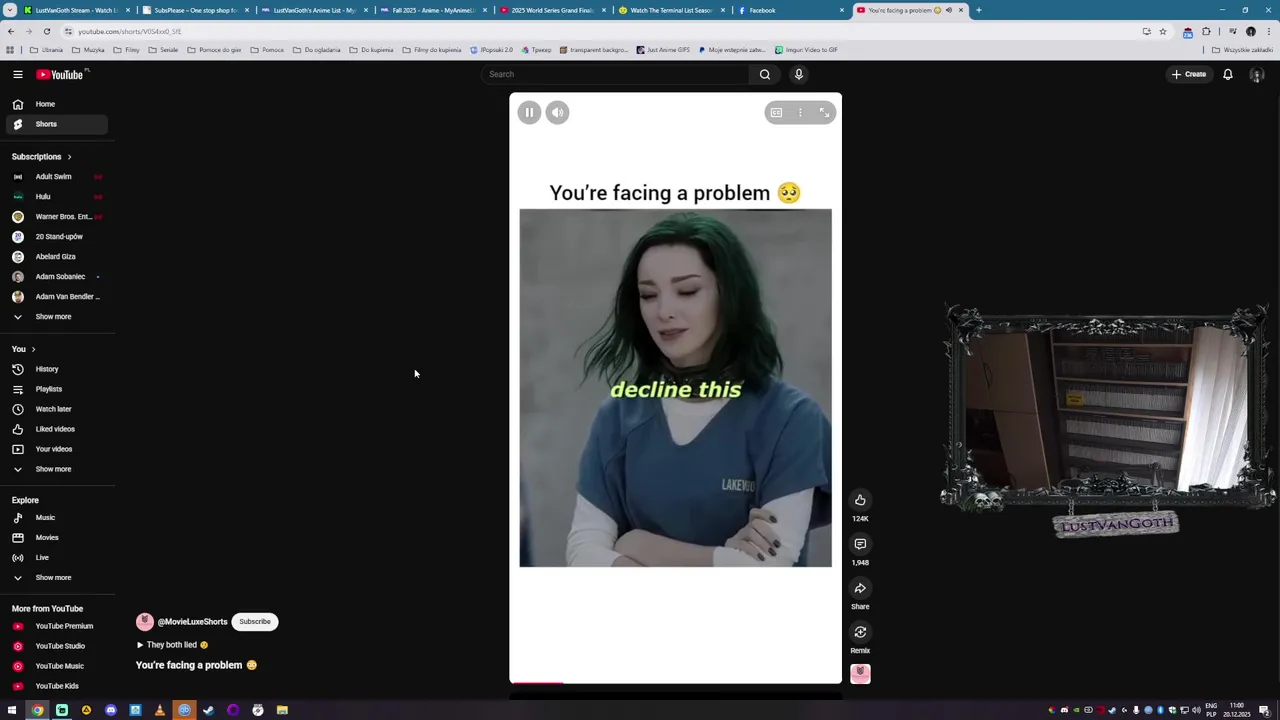Open the YouTube hamburger guide menu
This screenshot has width=1280, height=720.
(x=17, y=74)
